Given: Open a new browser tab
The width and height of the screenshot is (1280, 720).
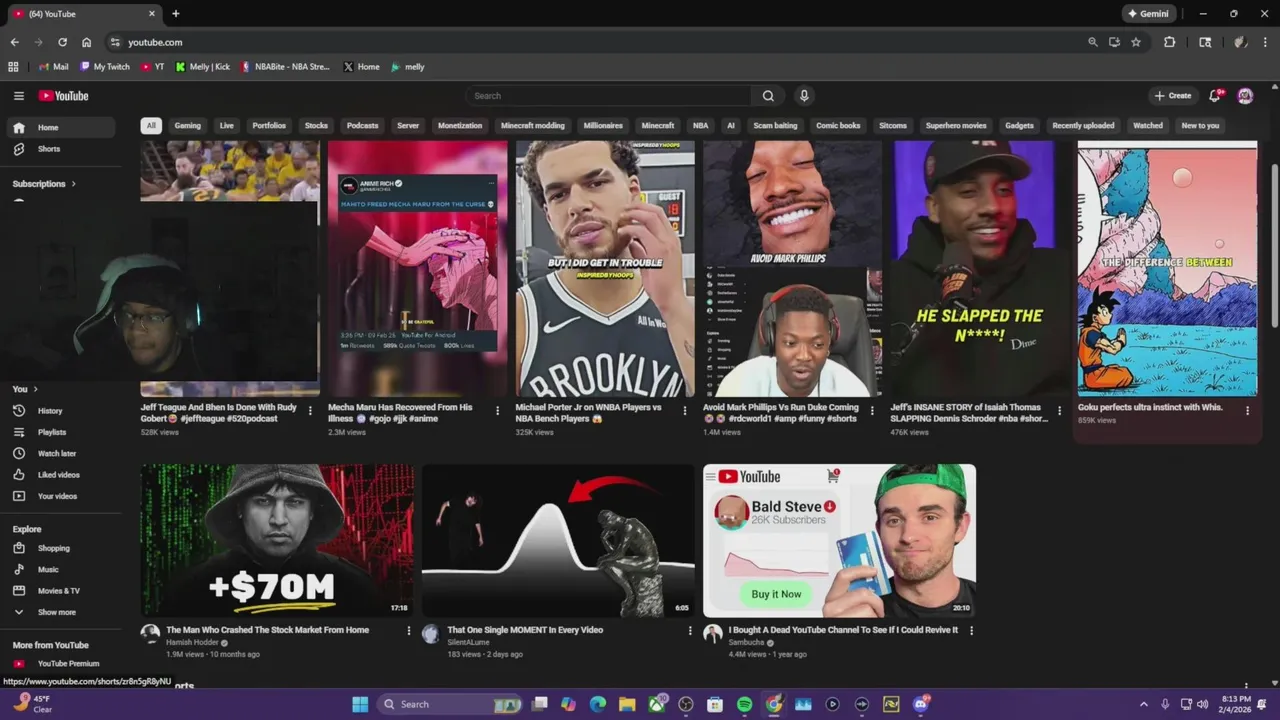Looking at the screenshot, I should [x=176, y=14].
